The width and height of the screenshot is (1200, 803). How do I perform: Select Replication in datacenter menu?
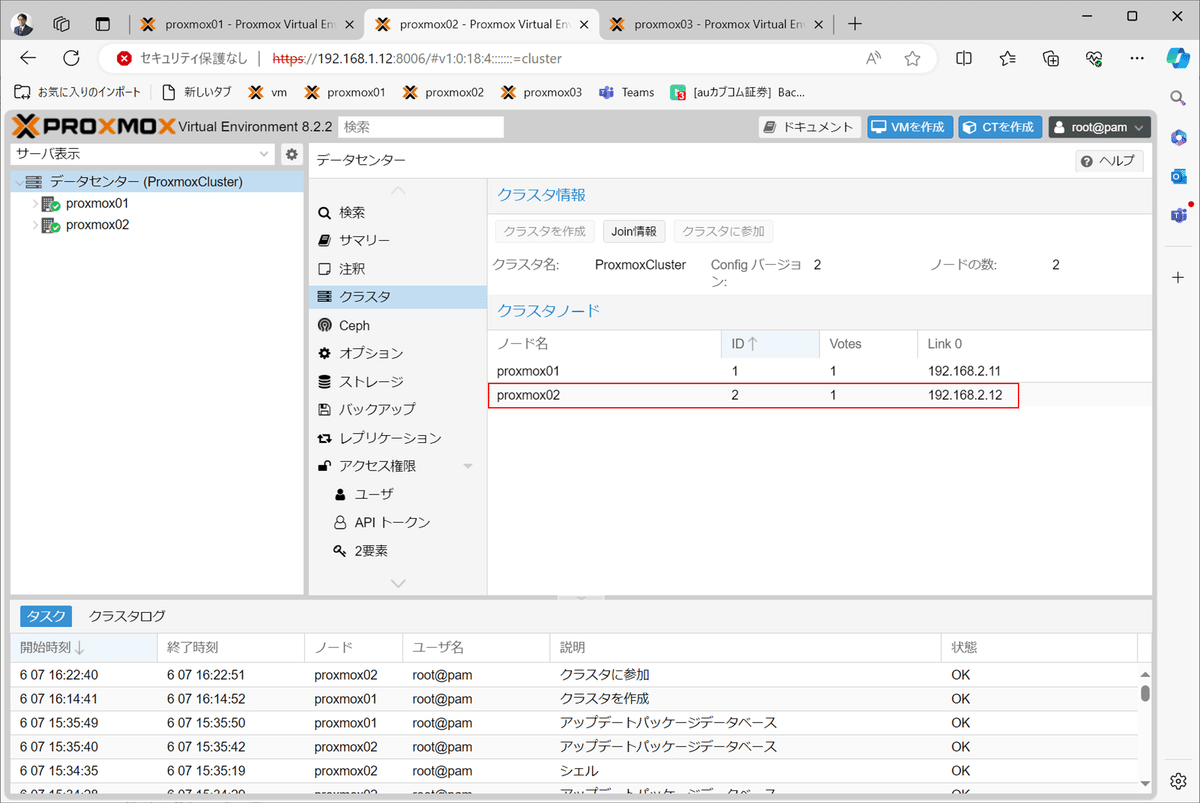398,438
